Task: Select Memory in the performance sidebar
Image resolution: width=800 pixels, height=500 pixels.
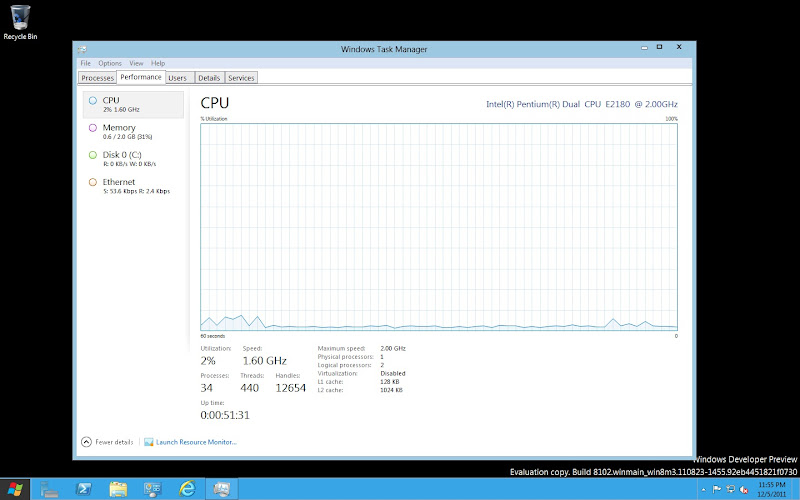Action: pos(133,132)
